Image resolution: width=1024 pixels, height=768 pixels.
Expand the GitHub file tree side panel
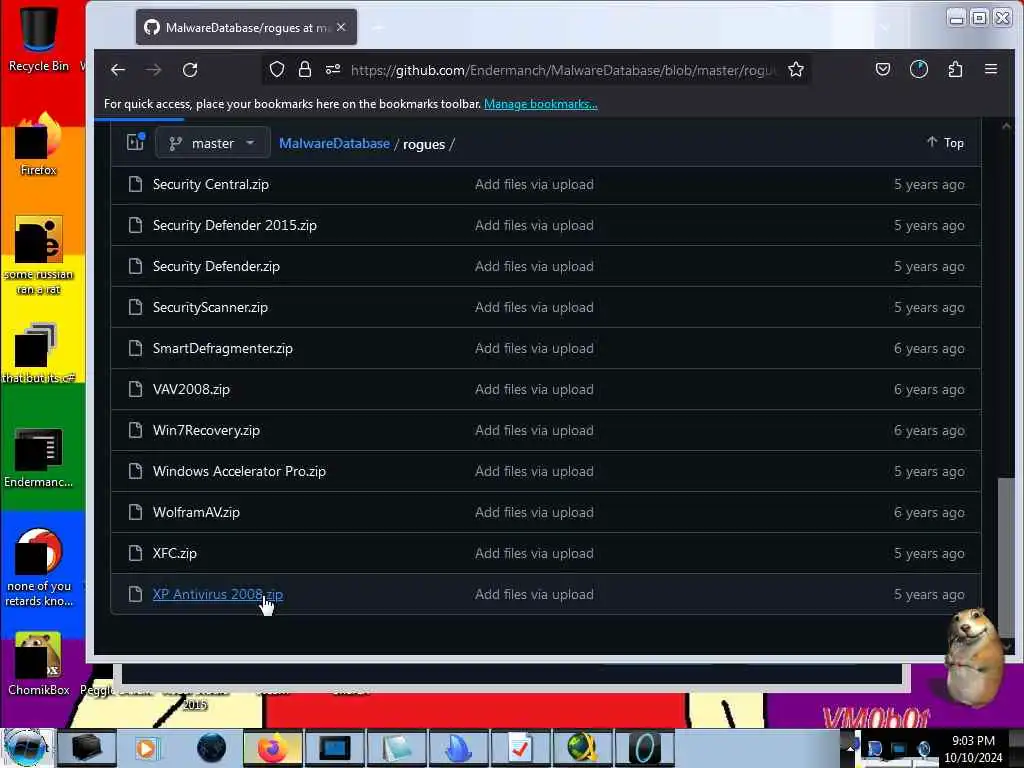click(135, 142)
